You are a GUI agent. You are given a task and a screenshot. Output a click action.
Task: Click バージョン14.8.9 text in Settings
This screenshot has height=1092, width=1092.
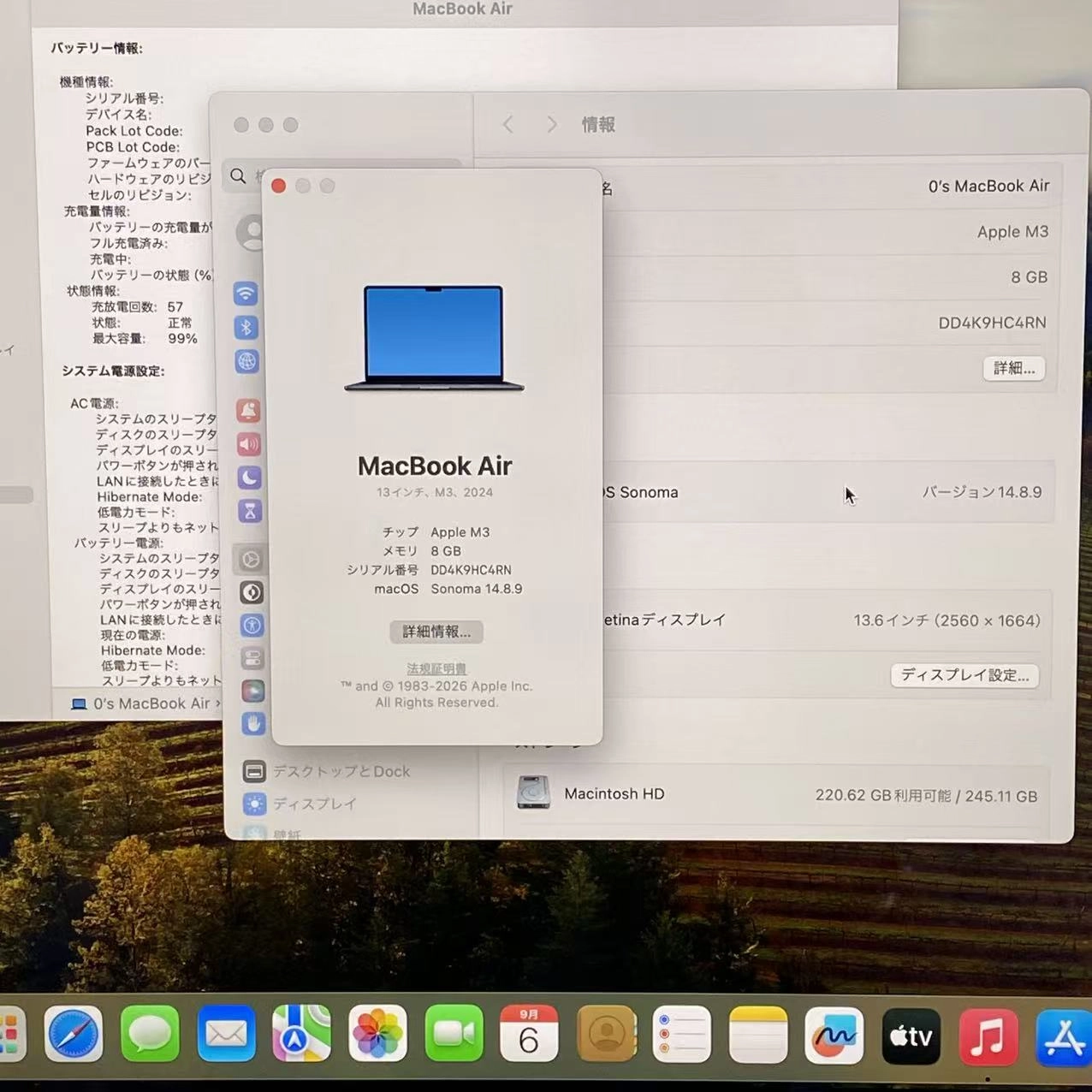(982, 492)
